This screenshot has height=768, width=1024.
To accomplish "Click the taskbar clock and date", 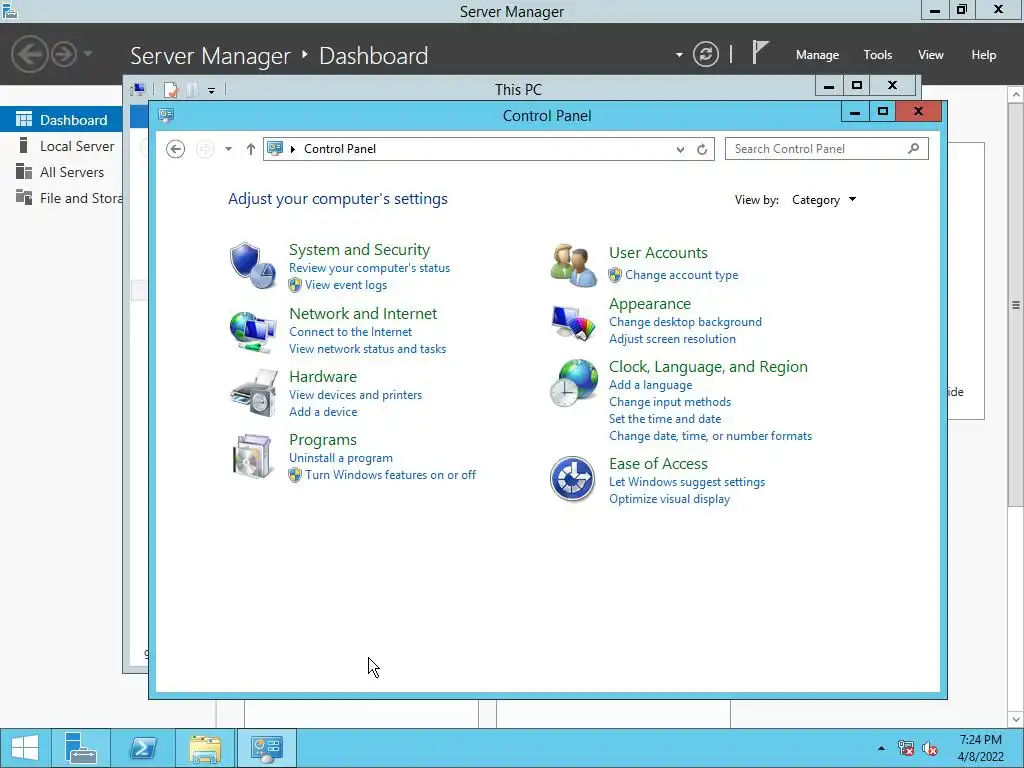I will pyautogui.click(x=980, y=748).
